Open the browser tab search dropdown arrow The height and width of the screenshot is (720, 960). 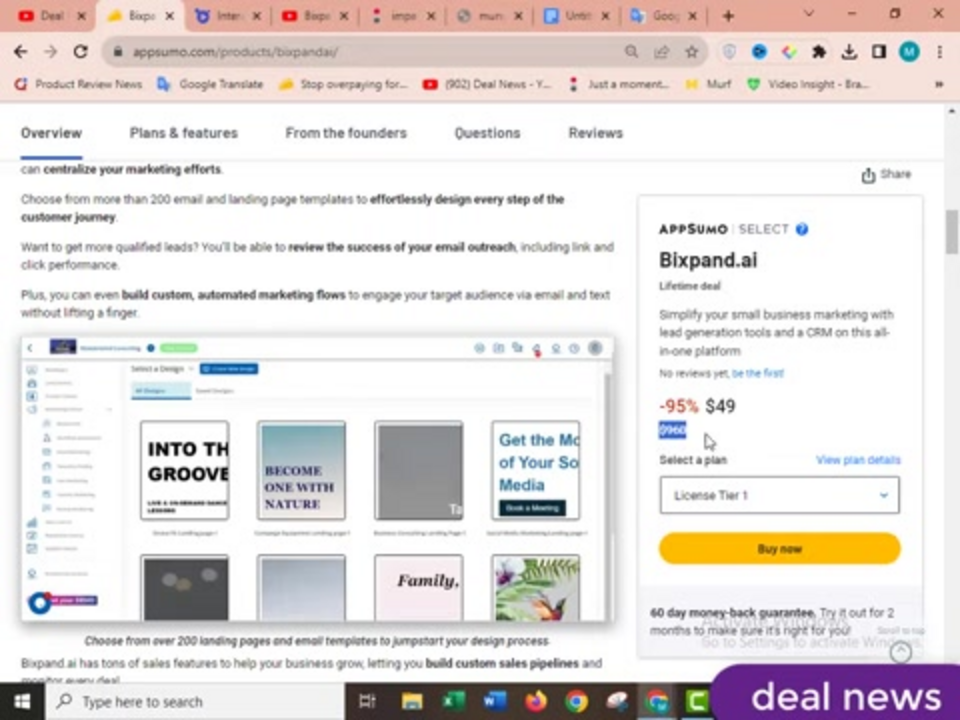point(808,15)
